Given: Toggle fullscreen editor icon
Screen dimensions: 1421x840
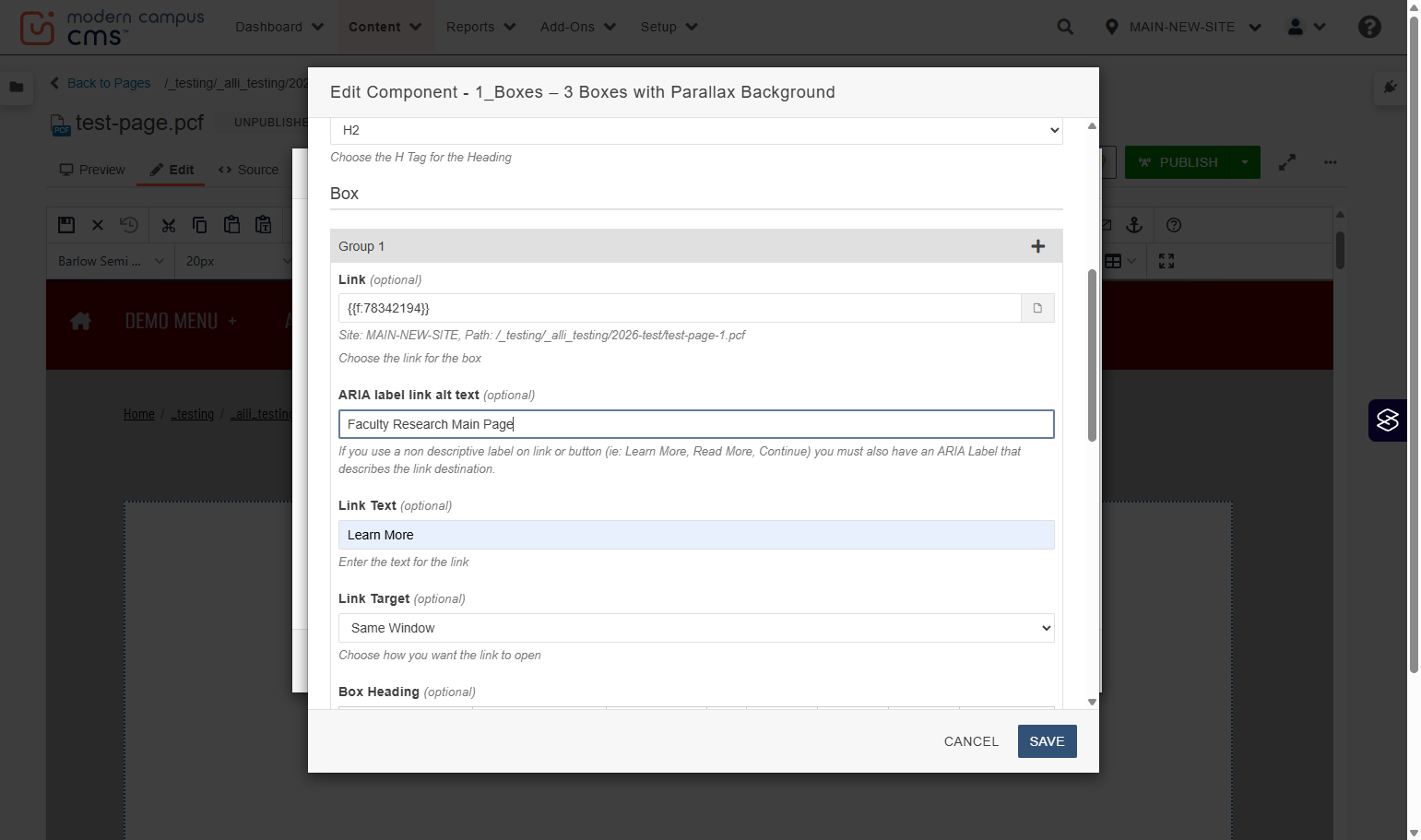Looking at the screenshot, I should (1166, 261).
